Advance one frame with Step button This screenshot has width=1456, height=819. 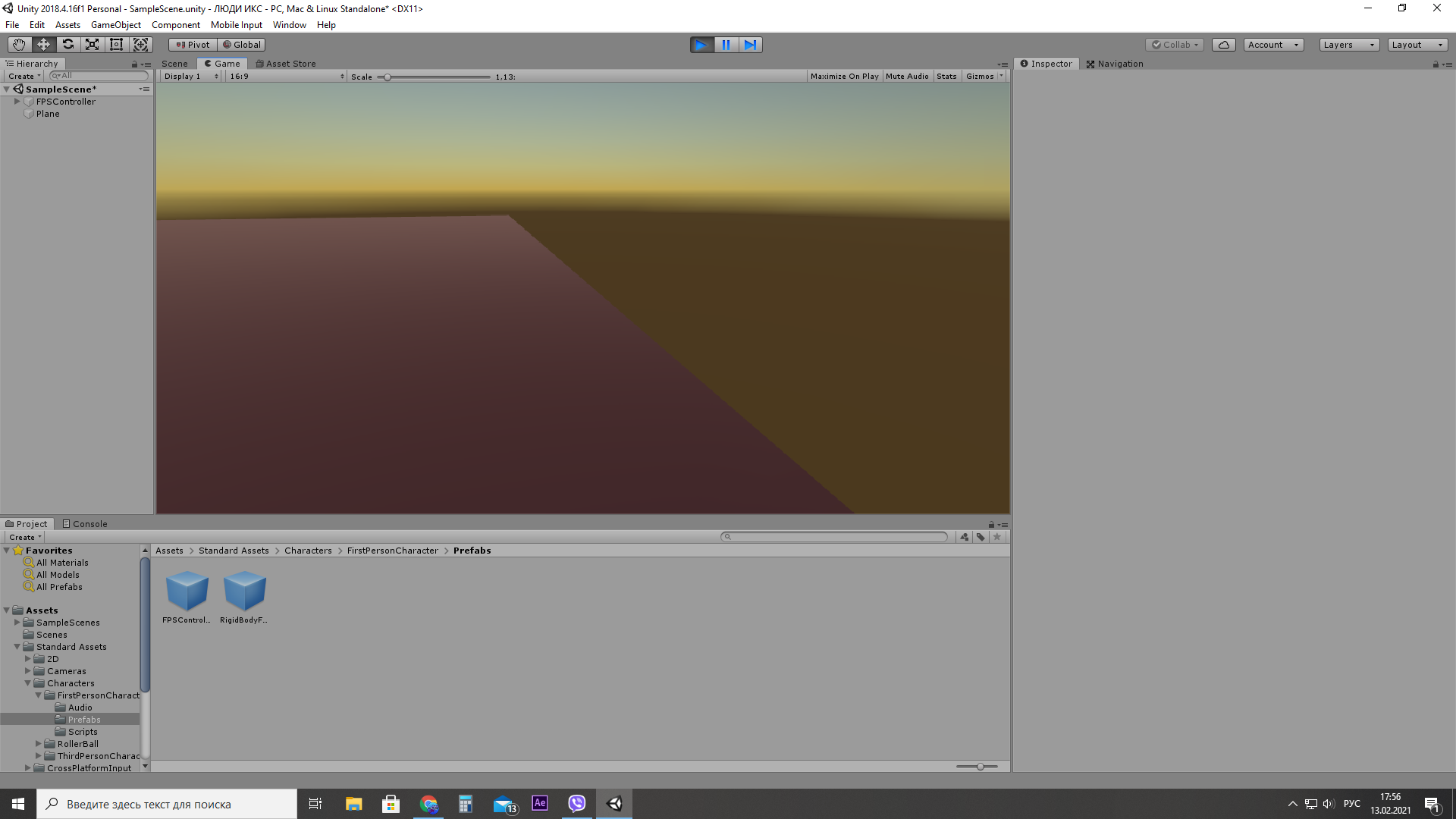pos(750,45)
